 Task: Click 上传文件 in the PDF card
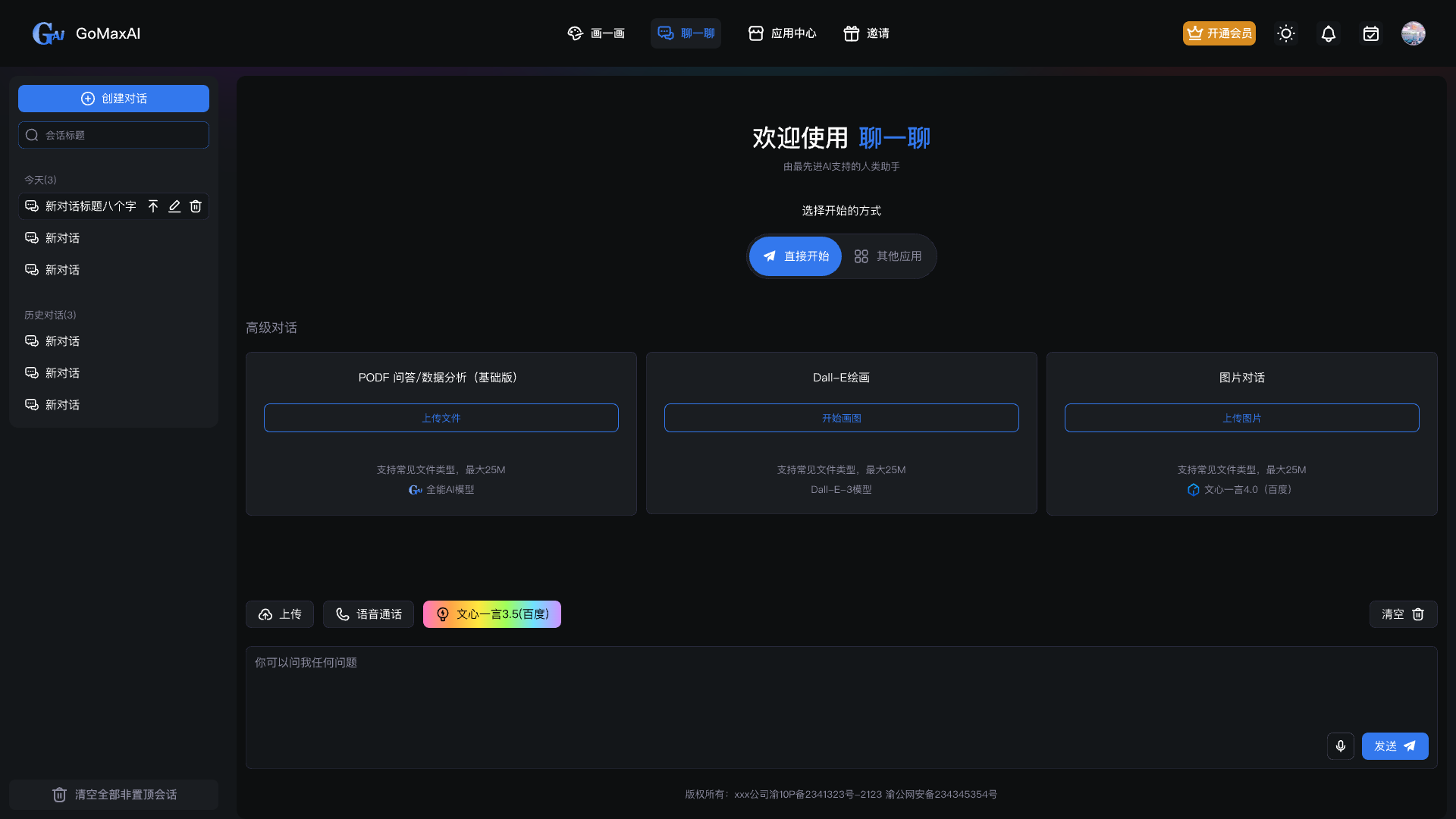tap(441, 418)
